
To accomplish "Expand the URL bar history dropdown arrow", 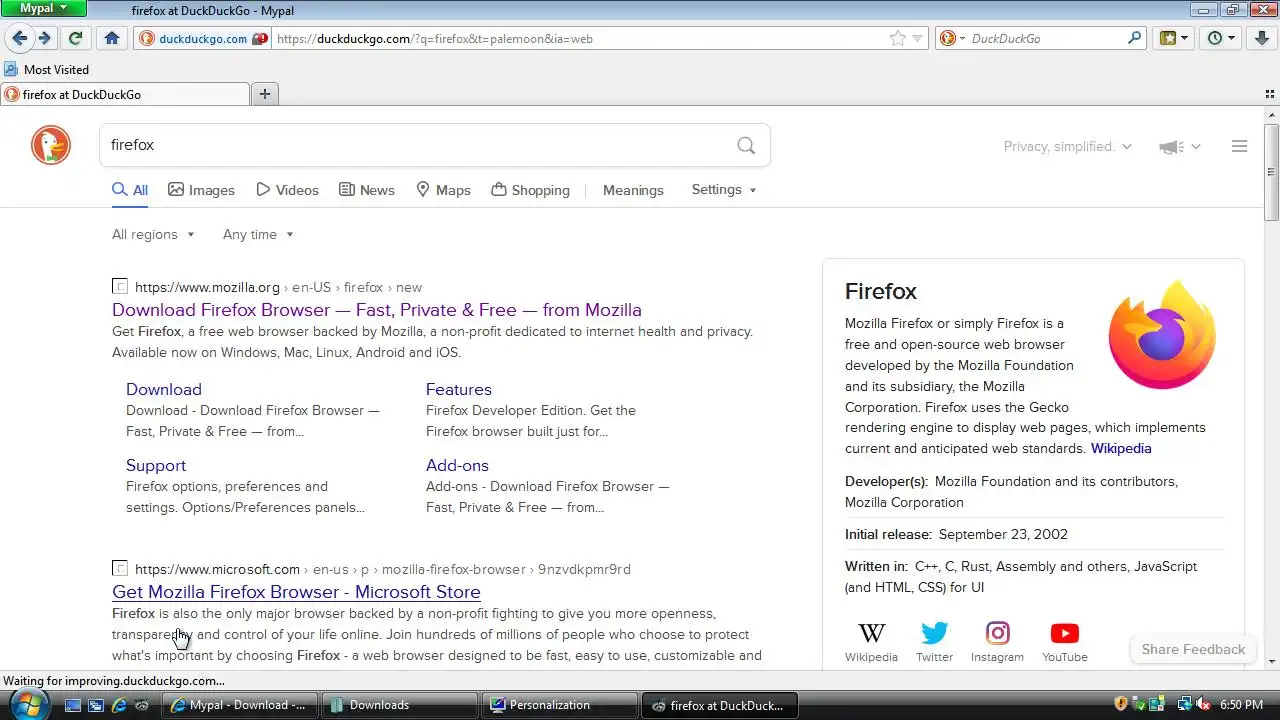I will [x=917, y=38].
